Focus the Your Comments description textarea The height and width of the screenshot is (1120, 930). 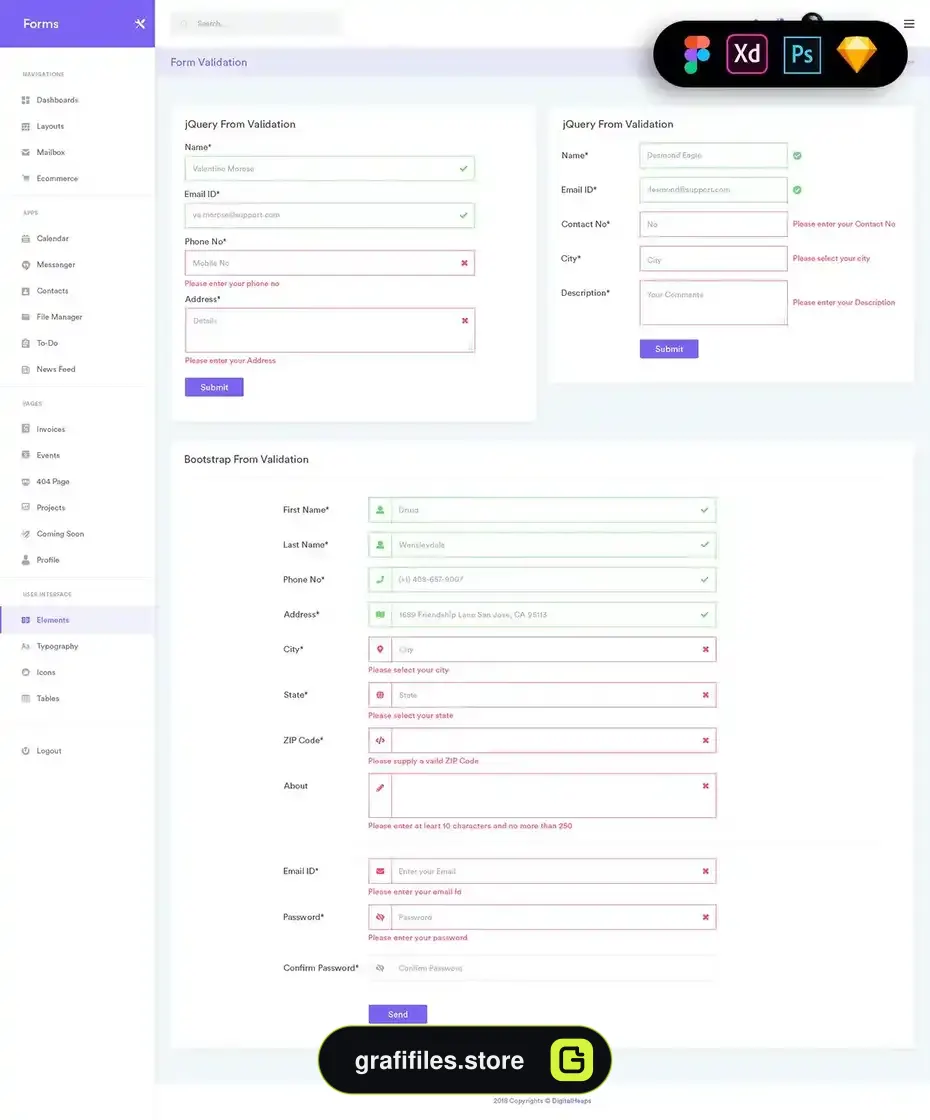coord(714,303)
